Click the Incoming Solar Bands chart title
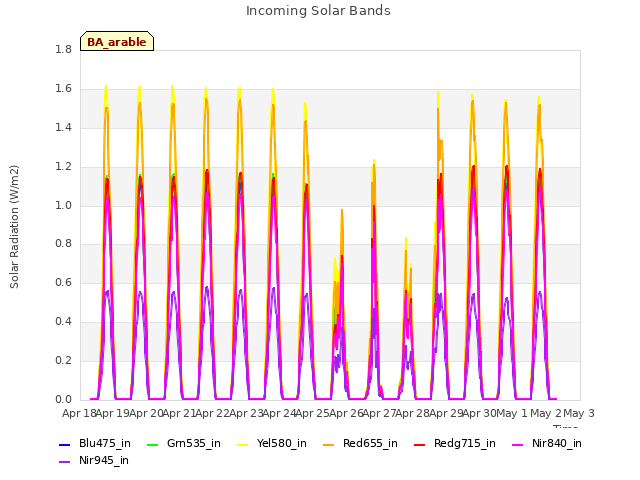The height and width of the screenshot is (480, 640). point(318,11)
